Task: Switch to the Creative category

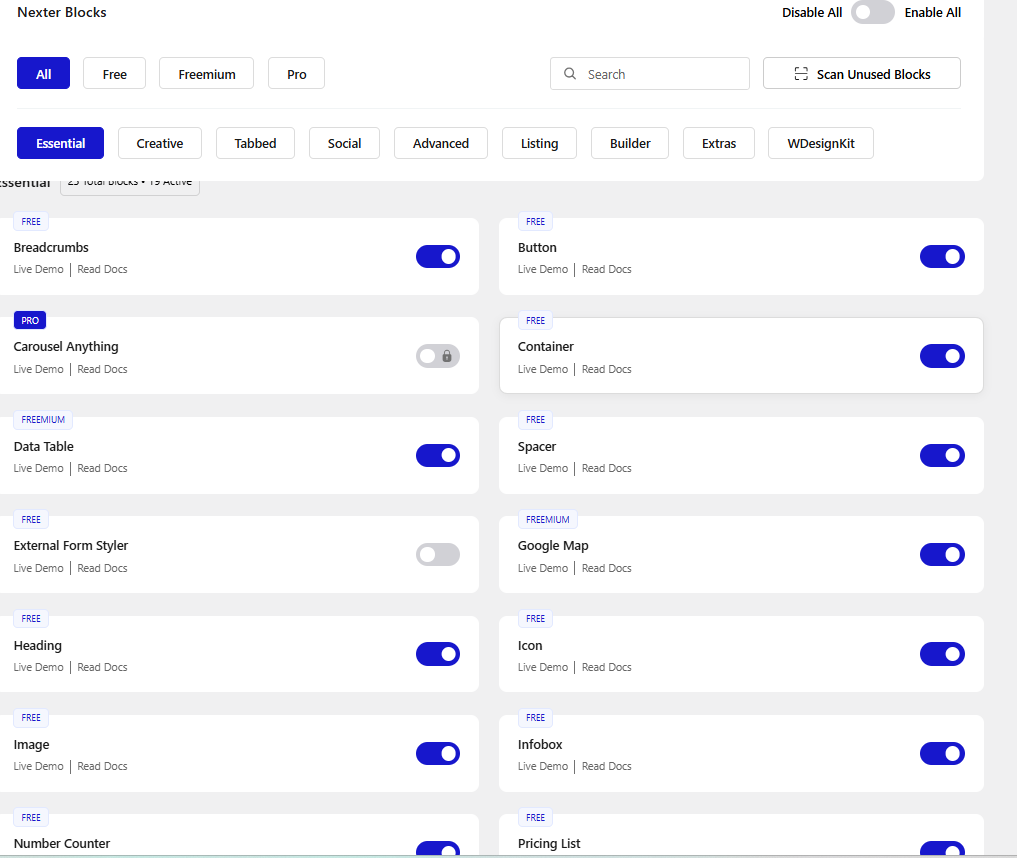Action: coord(159,143)
